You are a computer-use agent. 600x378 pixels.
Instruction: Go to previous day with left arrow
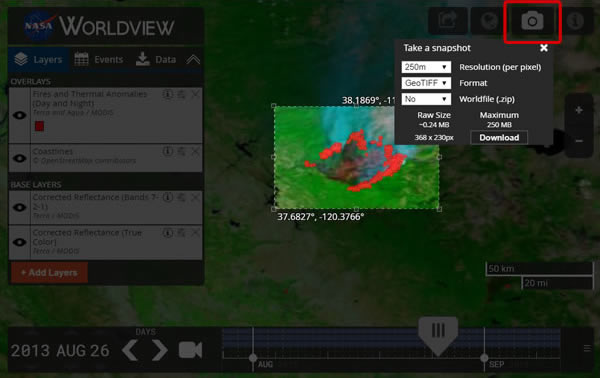[130, 350]
